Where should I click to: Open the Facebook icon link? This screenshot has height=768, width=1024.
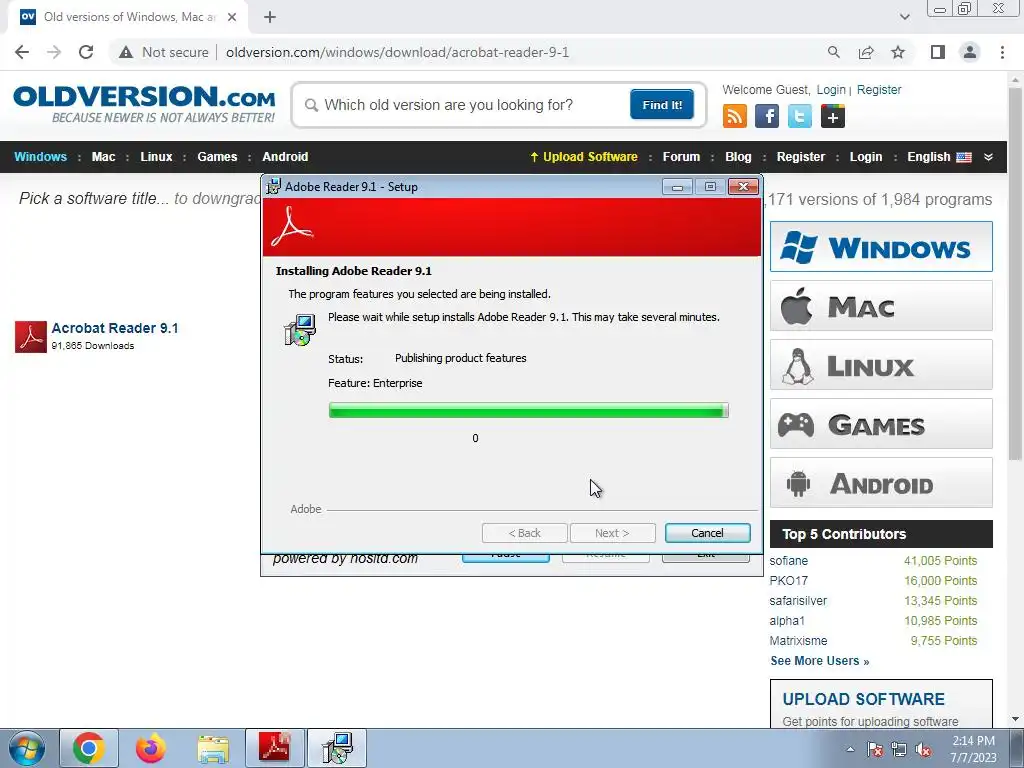point(767,117)
